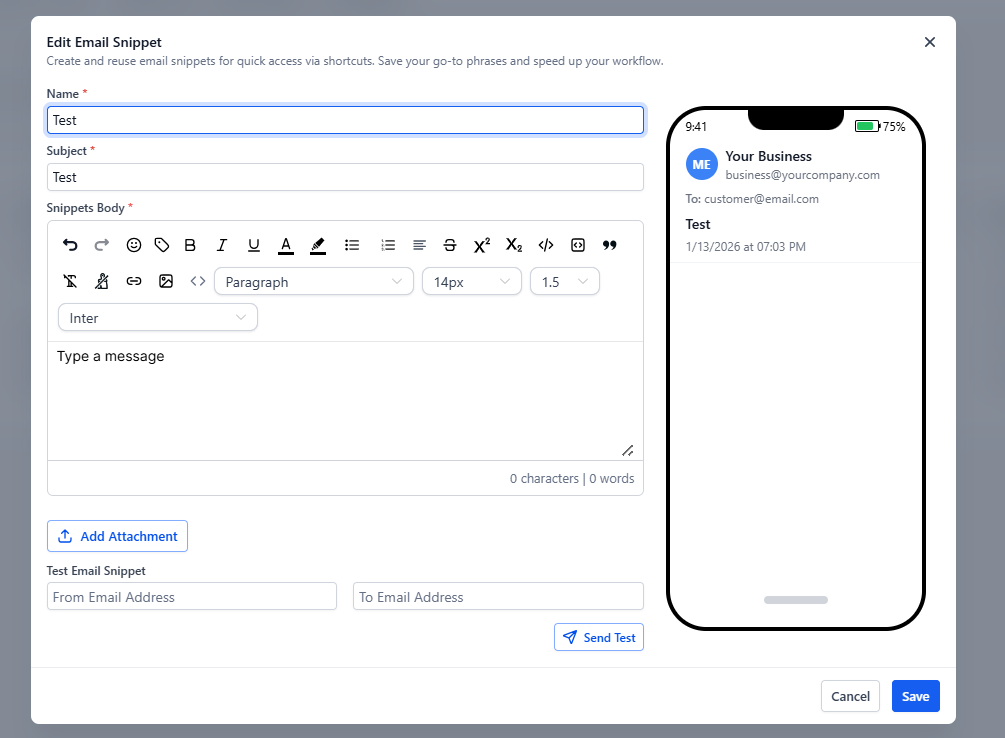Click the undo icon in editor toolbar
This screenshot has height=738, width=1005.
click(x=70, y=245)
